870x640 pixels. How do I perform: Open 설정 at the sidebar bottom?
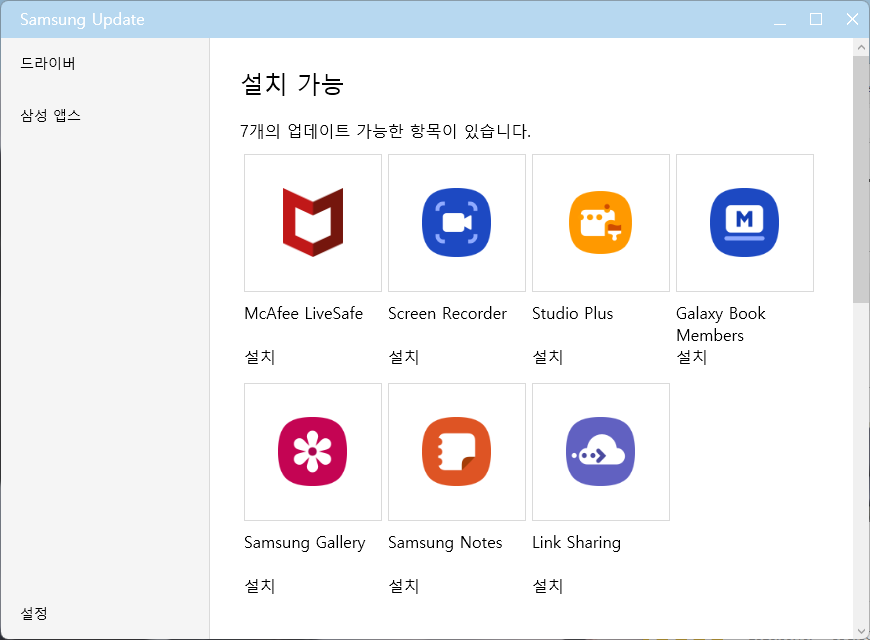click(34, 613)
